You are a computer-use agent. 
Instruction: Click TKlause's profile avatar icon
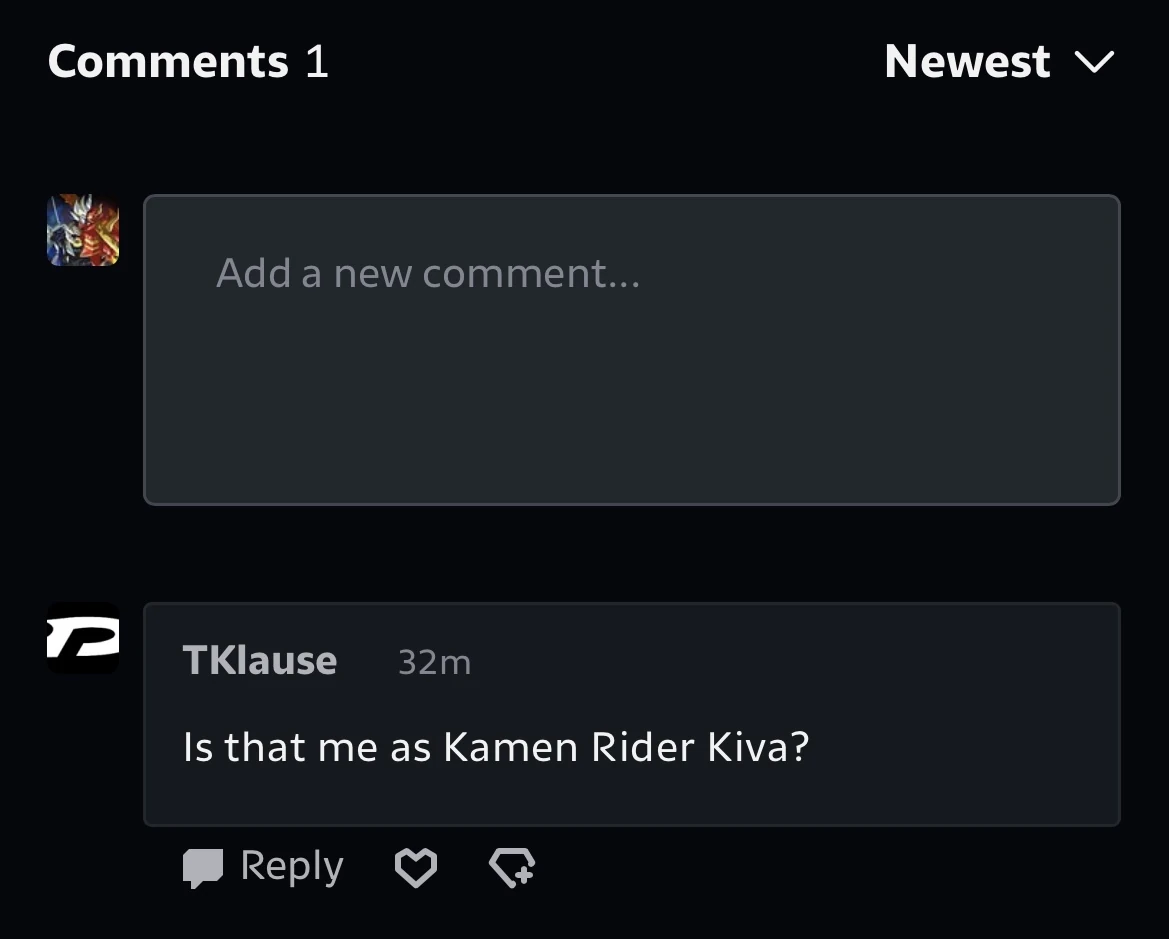coord(83,638)
